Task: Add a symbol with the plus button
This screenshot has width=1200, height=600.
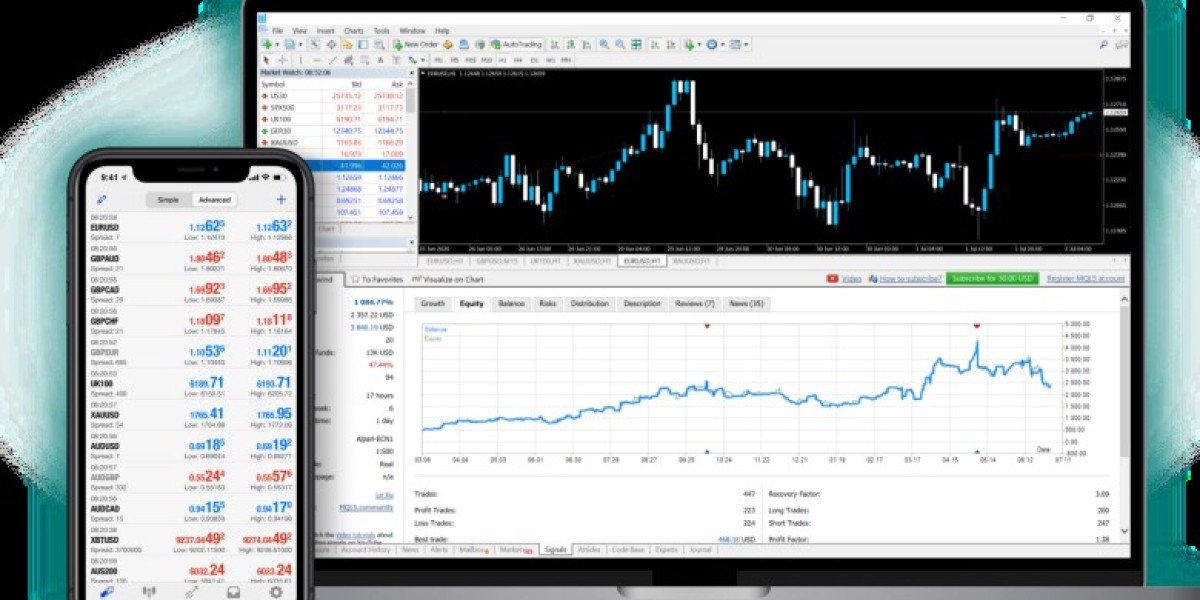Action: tap(281, 199)
